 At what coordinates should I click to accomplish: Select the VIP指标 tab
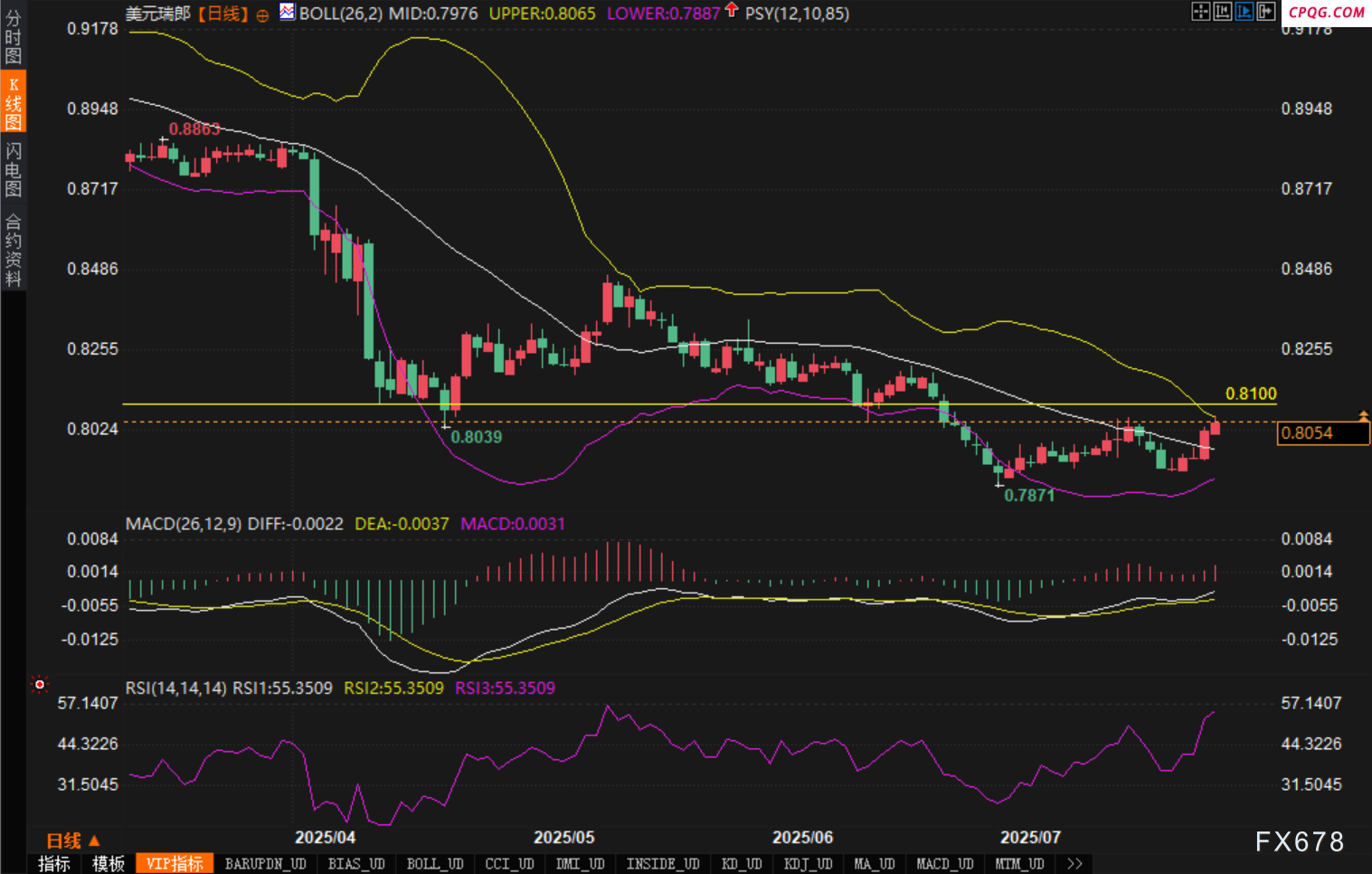175,864
